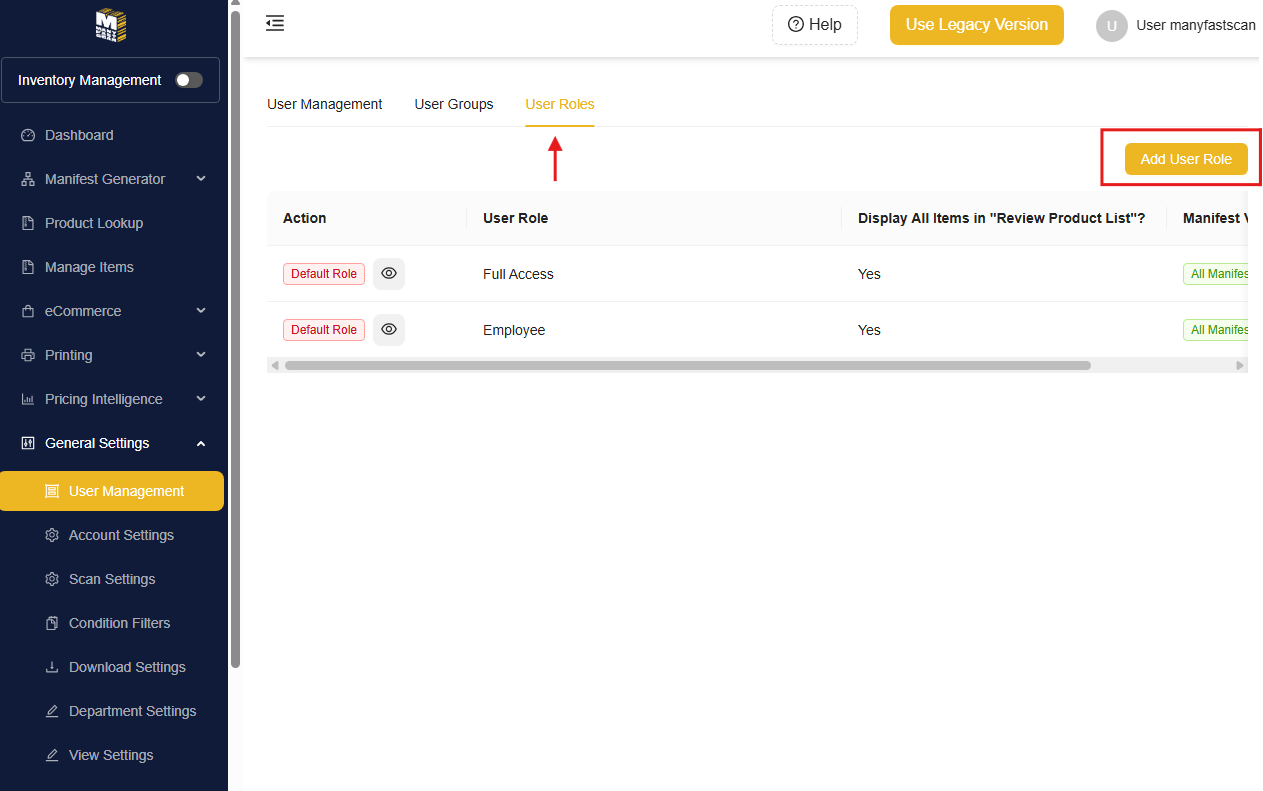Click the sidebar collapse menu icon
The image size is (1263, 791).
275,23
